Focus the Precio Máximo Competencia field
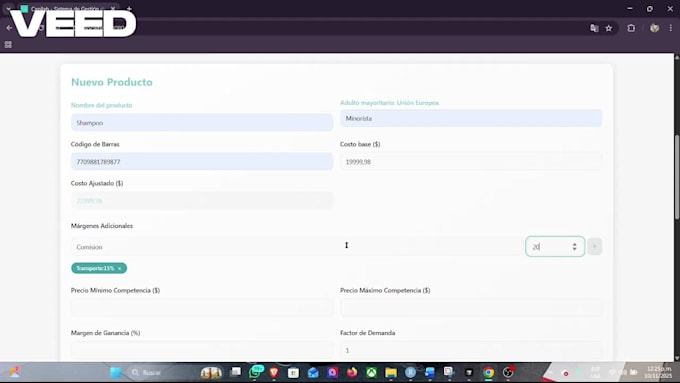Screen dimensions: 680x383 471,308
